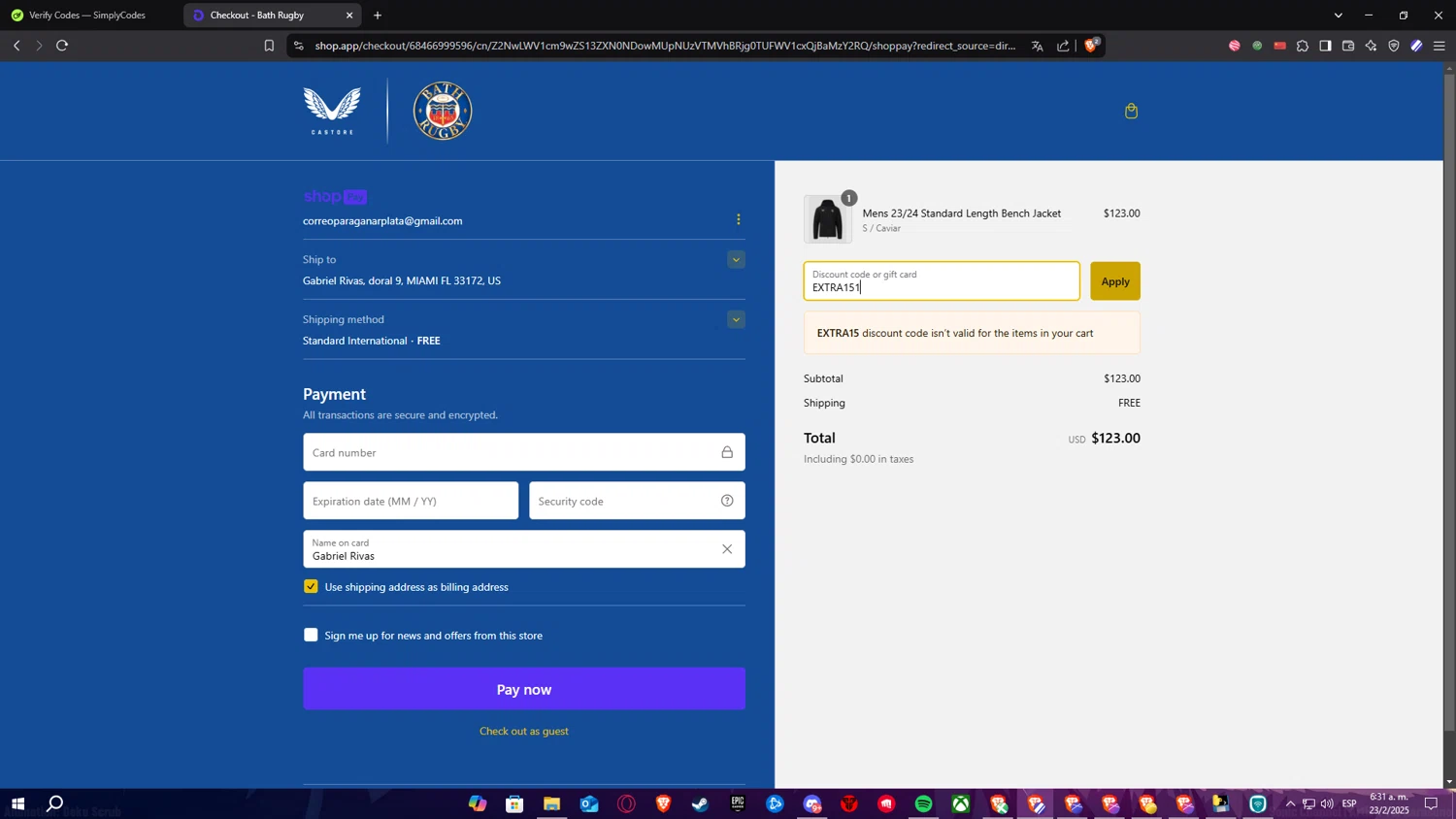Screen dimensions: 1456x819
Task: View site information icon beside the URL
Action: pos(298,46)
